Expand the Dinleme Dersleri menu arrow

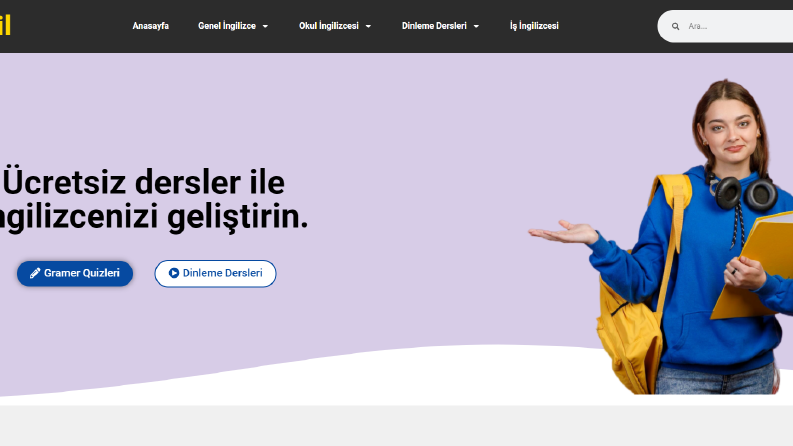(476, 26)
